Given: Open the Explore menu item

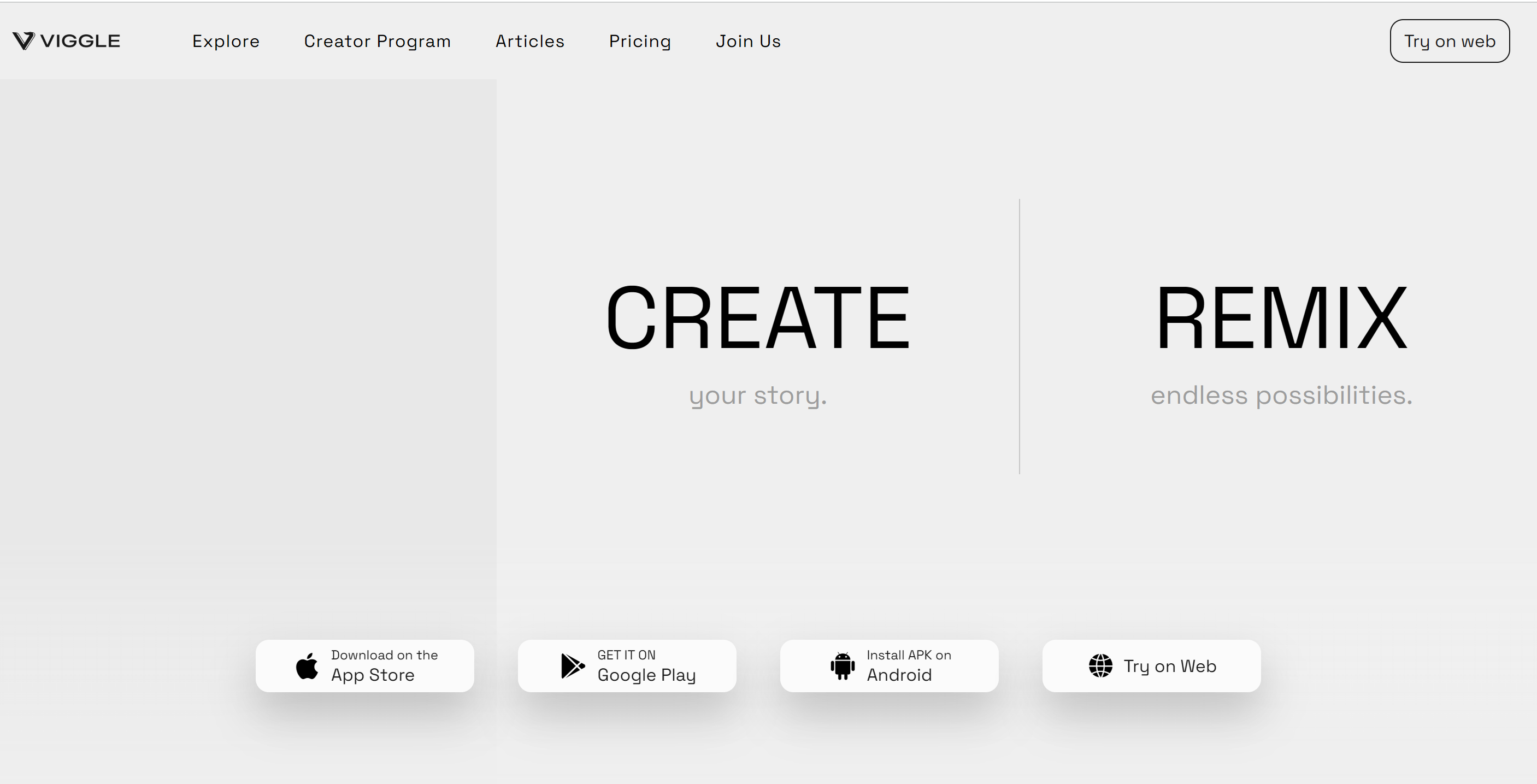Looking at the screenshot, I should pos(226,41).
